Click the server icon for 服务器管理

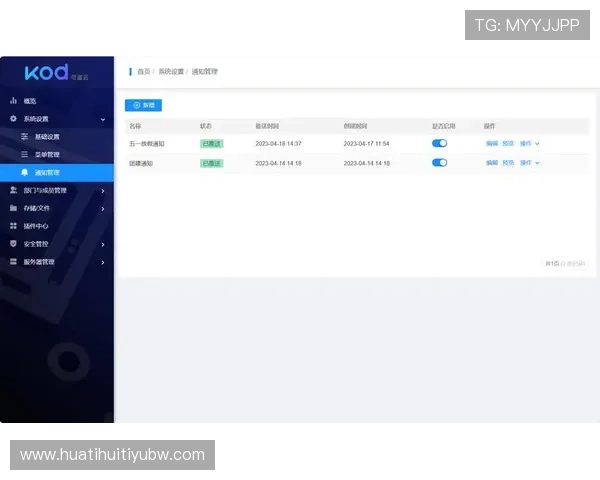click(13, 261)
